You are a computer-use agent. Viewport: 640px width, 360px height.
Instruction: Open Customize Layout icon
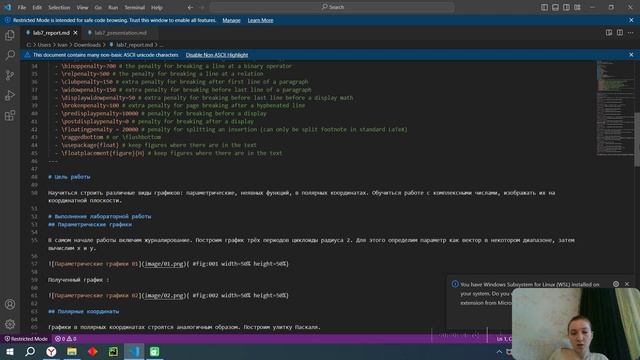point(577,7)
